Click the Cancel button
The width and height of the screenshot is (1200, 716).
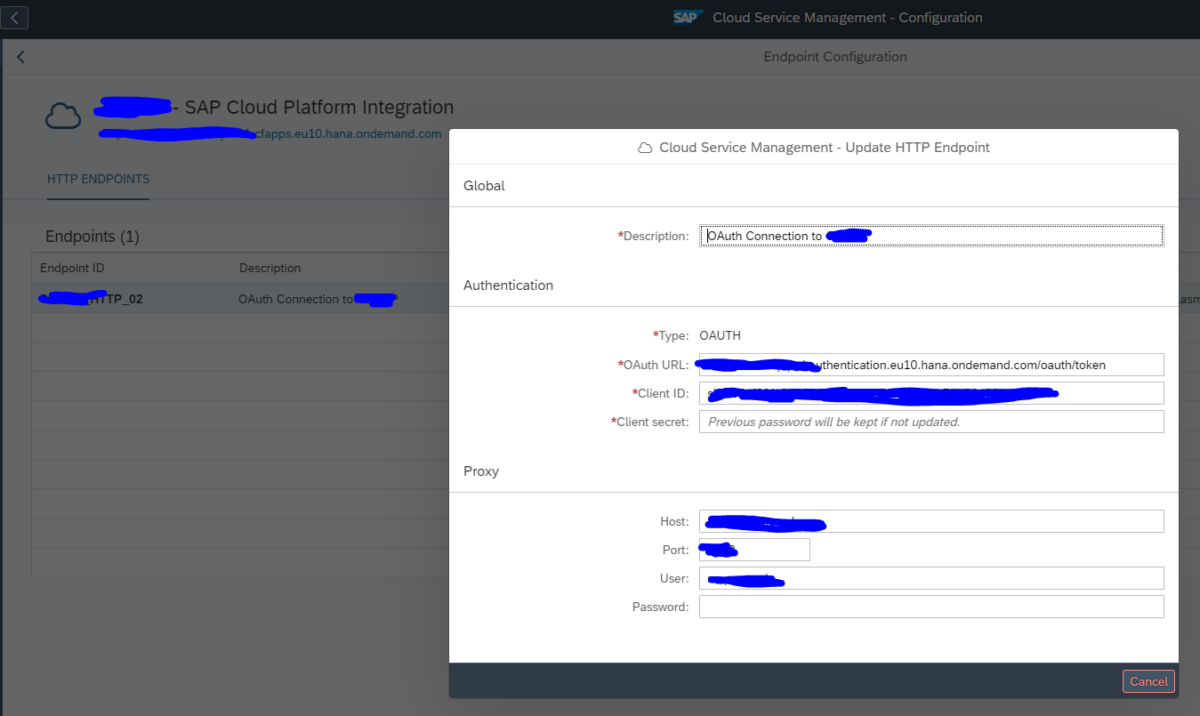point(1148,681)
